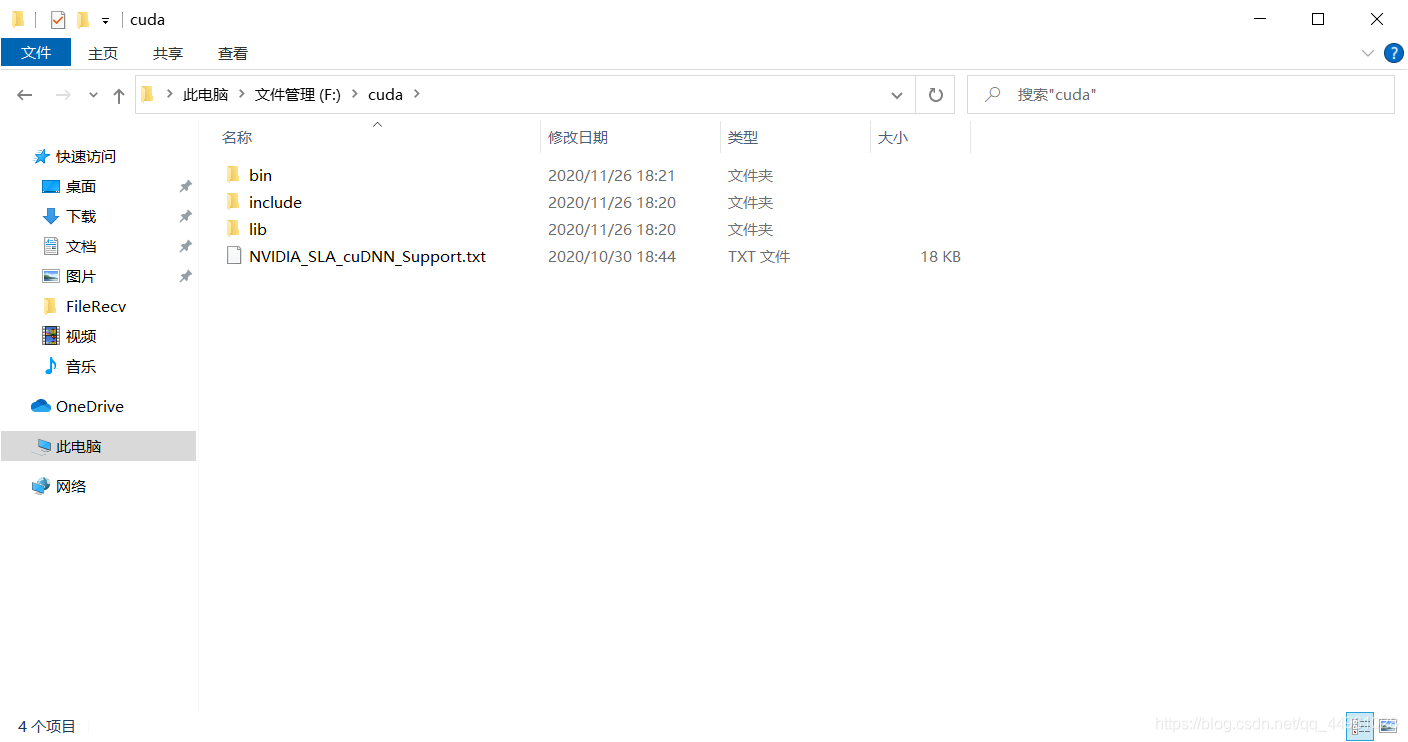The height and width of the screenshot is (742, 1408).
Task: Open FileRecv folder in the navigation pane
Action: tap(96, 306)
